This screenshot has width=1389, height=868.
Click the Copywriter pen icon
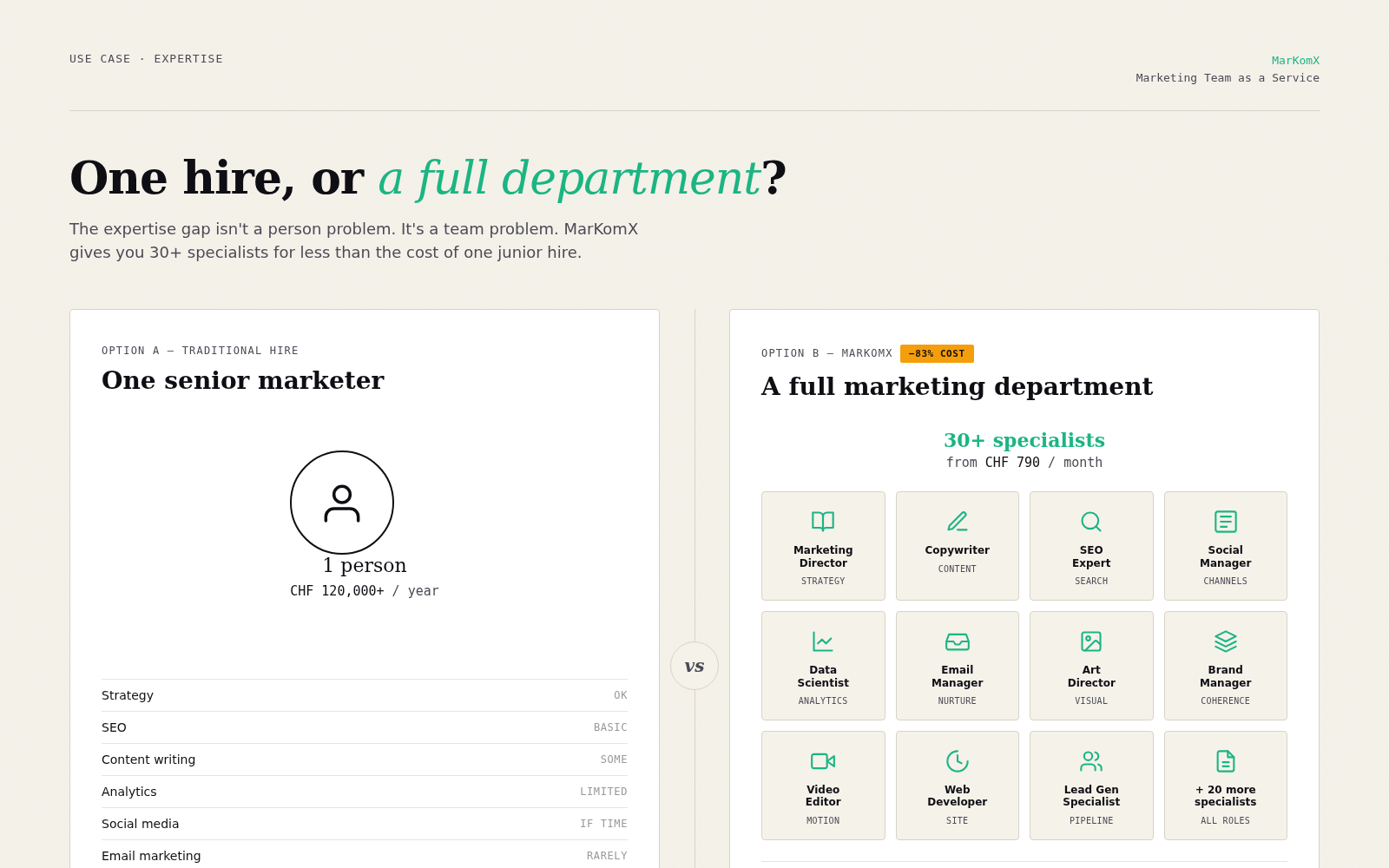957,521
